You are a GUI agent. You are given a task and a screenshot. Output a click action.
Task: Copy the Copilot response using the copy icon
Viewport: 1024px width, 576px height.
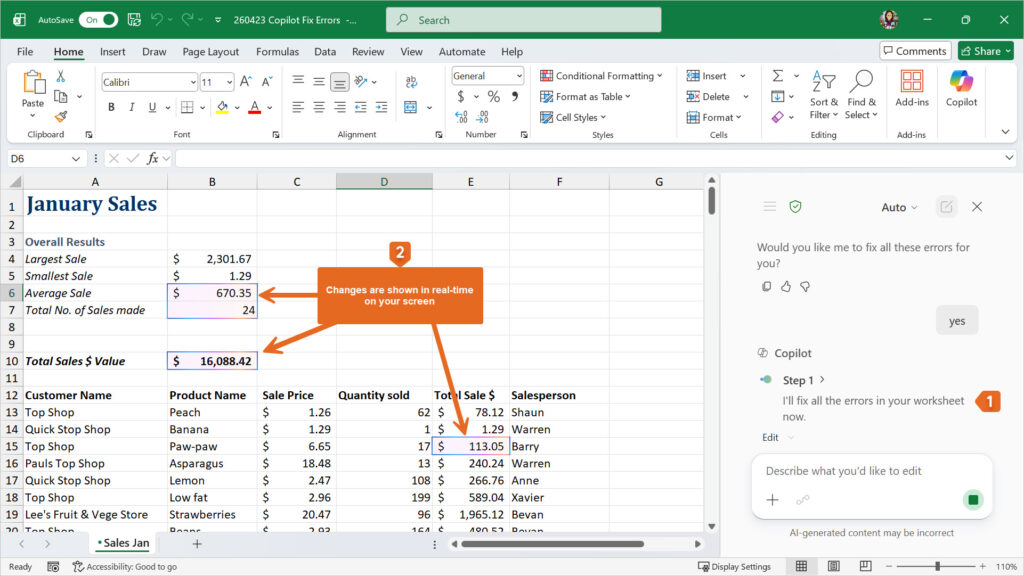(x=766, y=286)
